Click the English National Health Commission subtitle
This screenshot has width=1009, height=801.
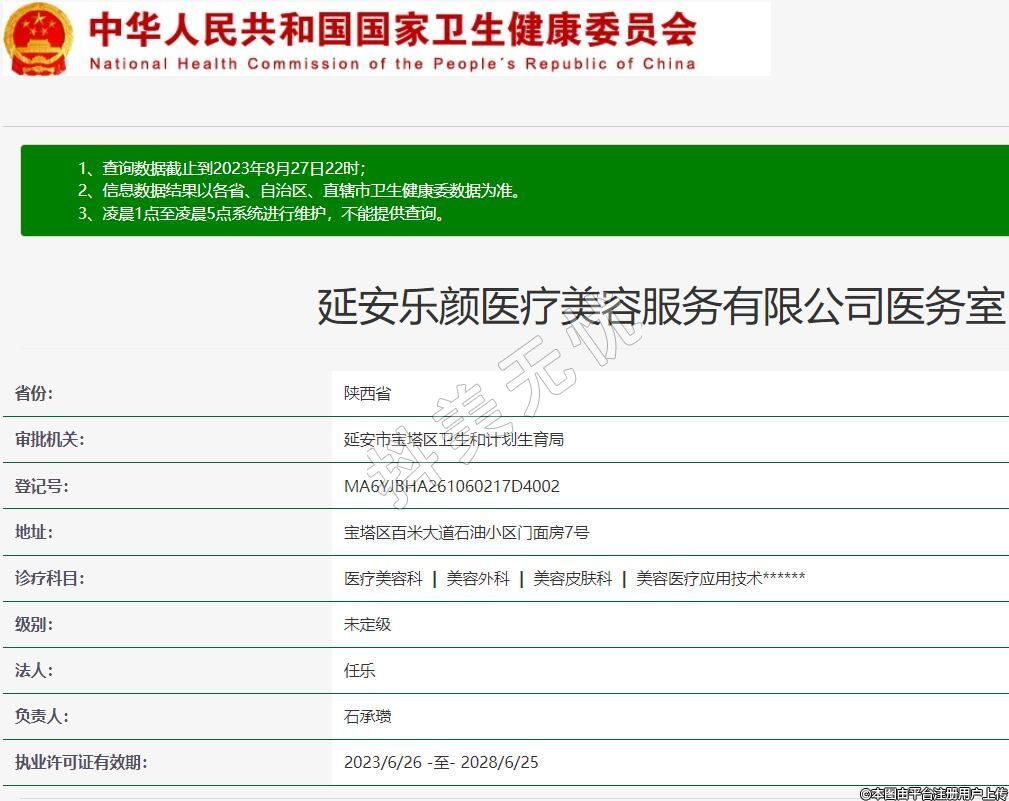(392, 64)
